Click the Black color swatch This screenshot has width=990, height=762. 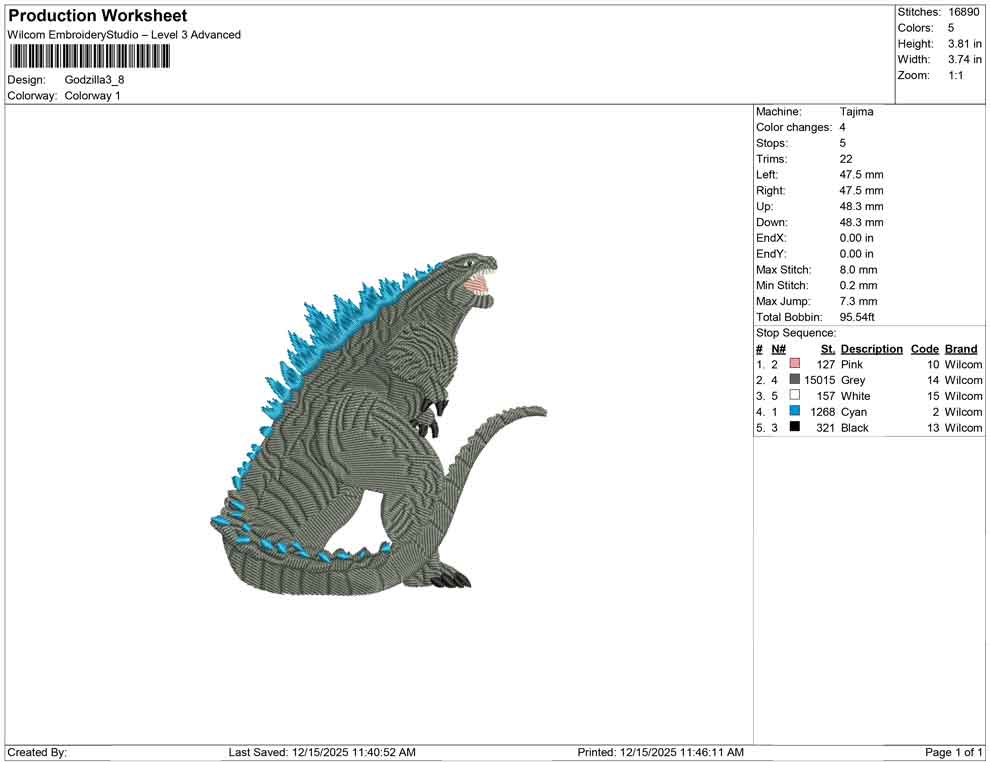click(x=794, y=427)
